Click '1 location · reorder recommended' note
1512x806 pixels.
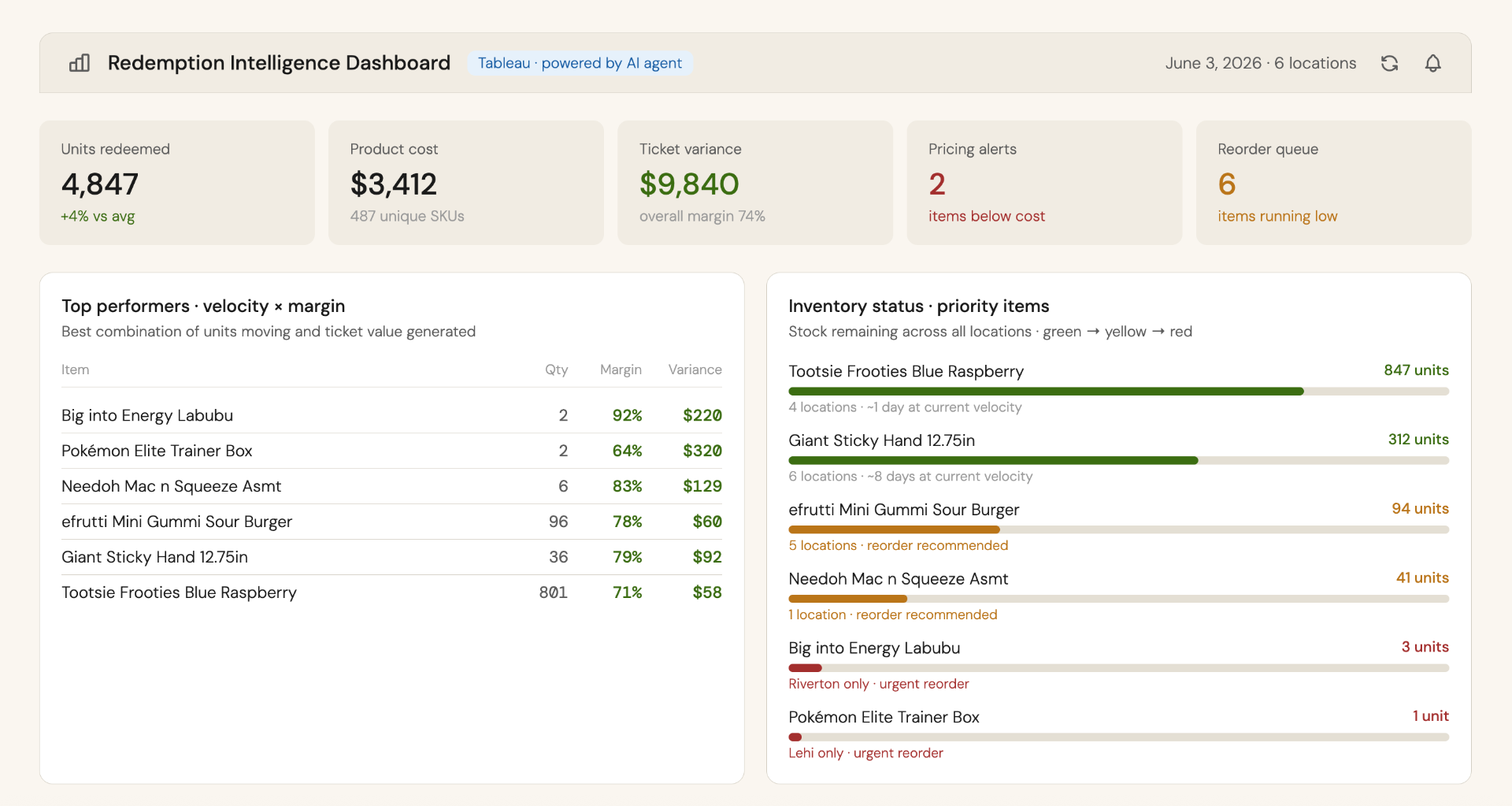tap(893, 615)
